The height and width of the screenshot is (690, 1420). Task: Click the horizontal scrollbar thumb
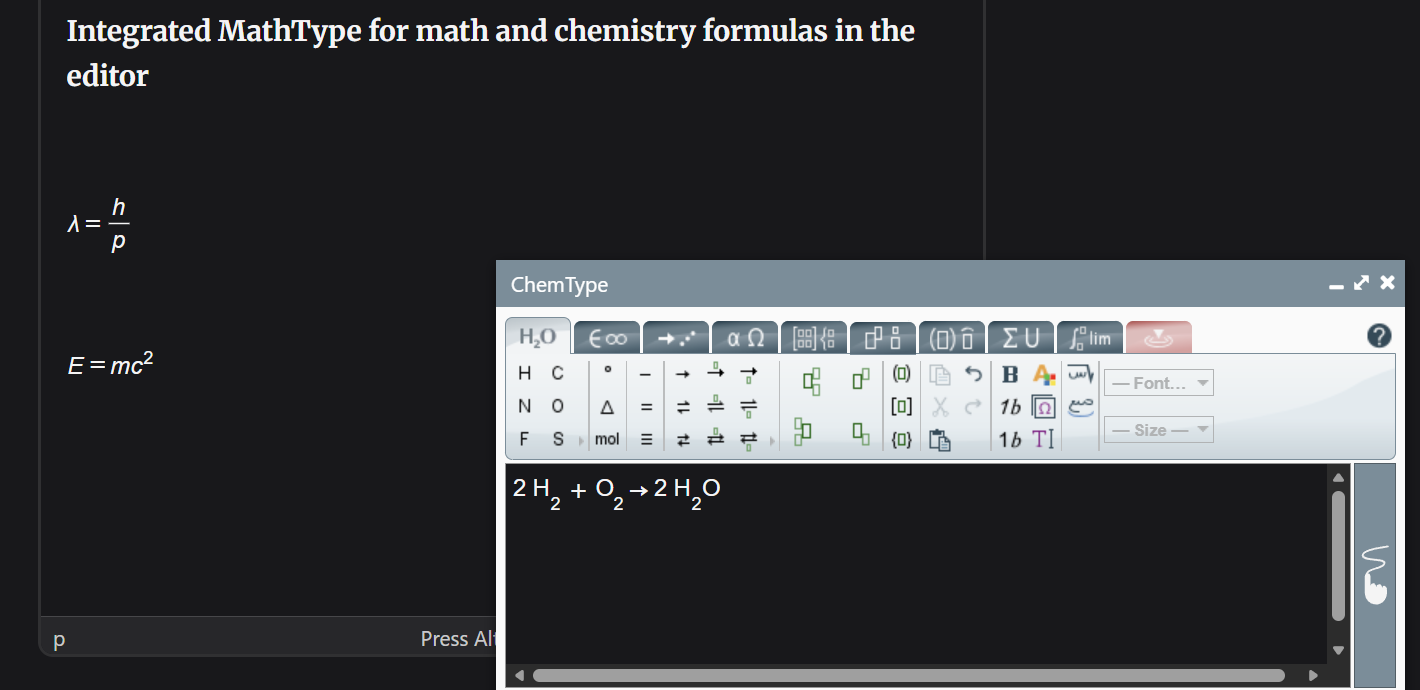point(909,675)
